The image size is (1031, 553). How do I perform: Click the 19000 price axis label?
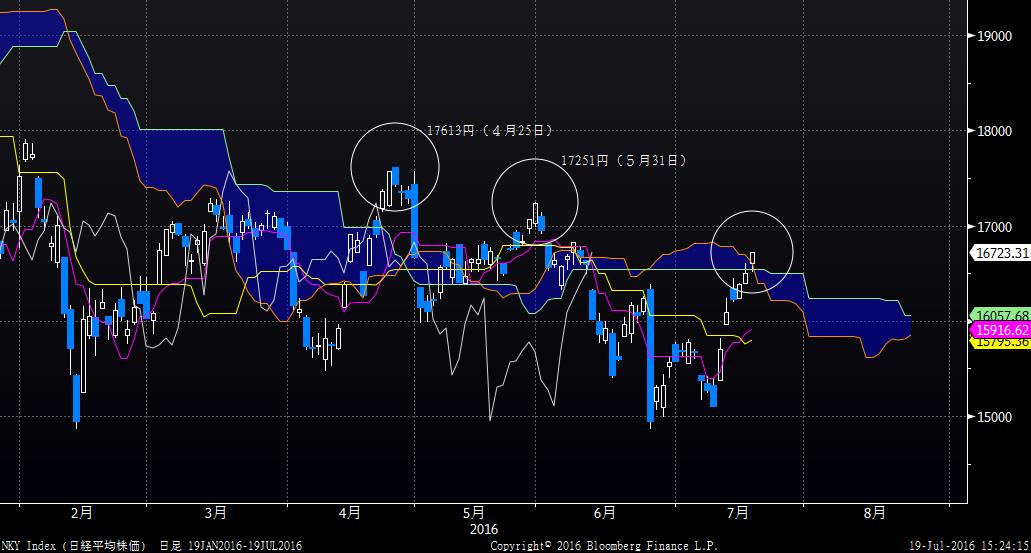click(994, 36)
